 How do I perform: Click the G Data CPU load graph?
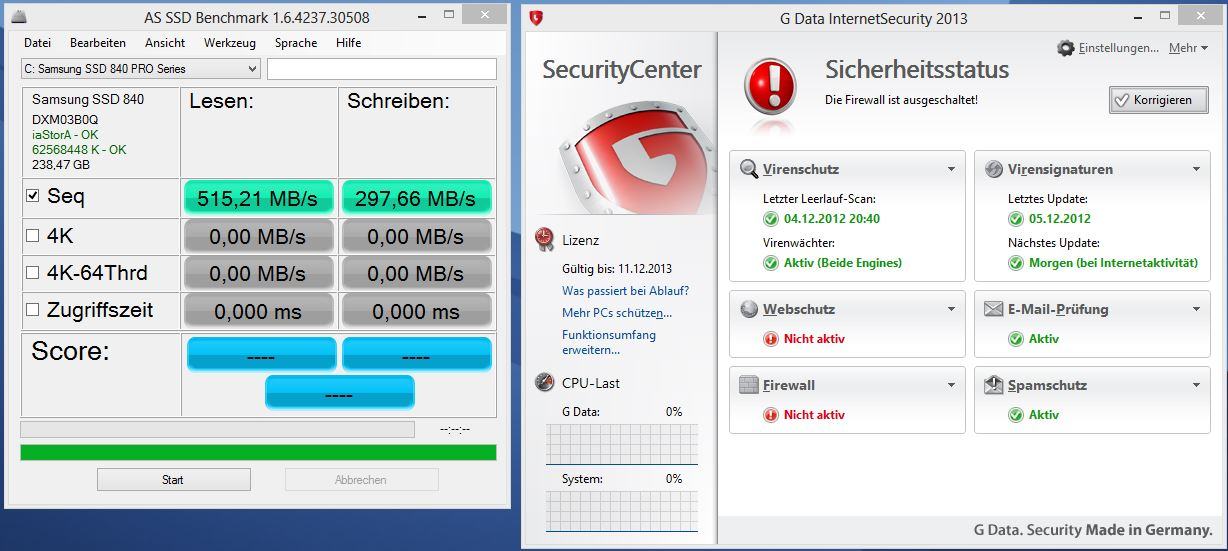tap(622, 444)
